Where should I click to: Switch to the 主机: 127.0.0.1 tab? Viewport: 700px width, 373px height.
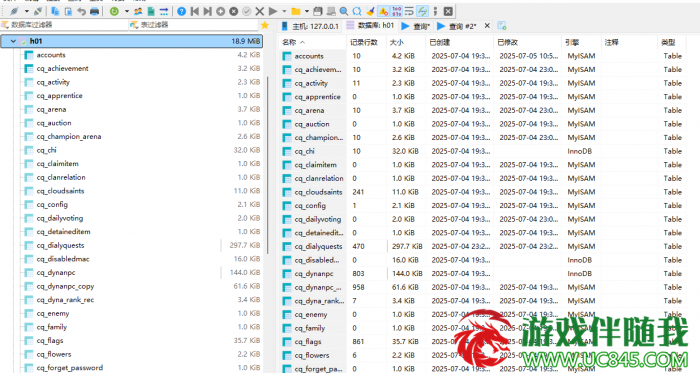tap(310, 26)
